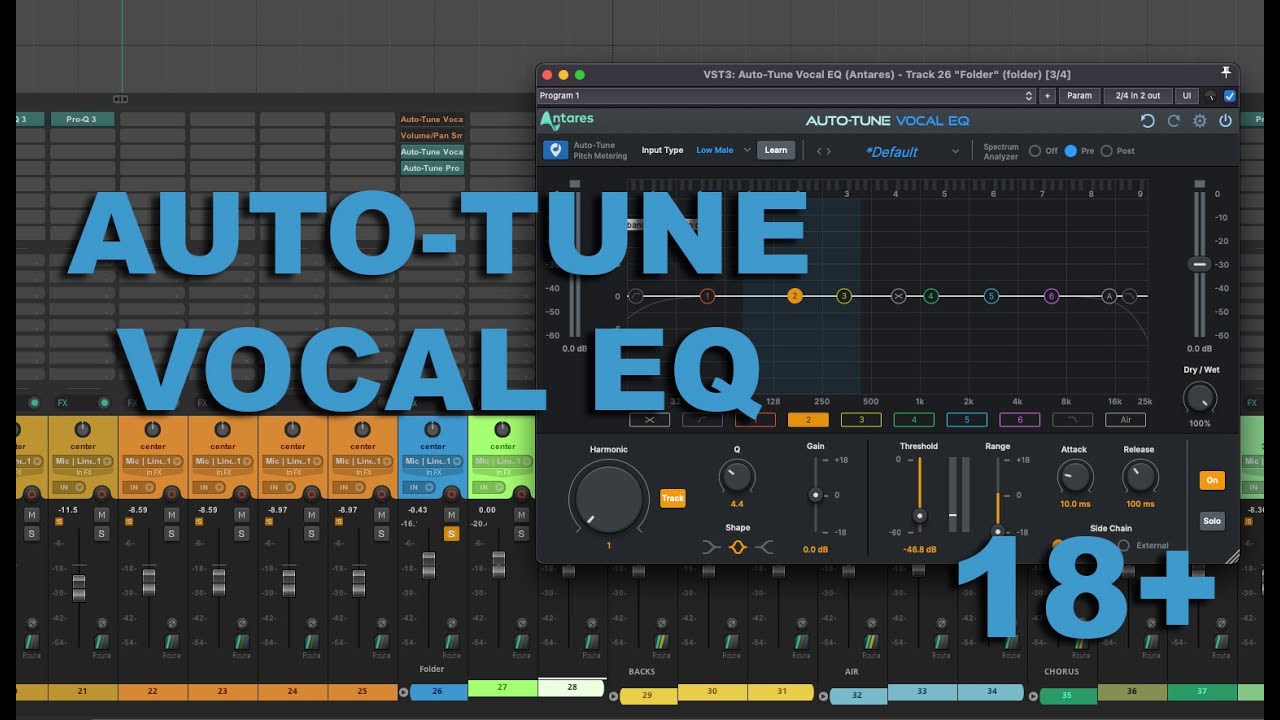Open the Input Type Low Male dropdown
Screen dimensions: 1280x720
click(723, 150)
